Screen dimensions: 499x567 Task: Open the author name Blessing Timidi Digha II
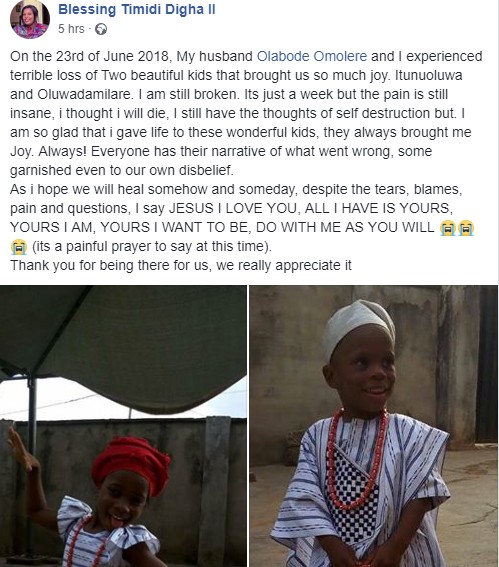click(x=137, y=9)
